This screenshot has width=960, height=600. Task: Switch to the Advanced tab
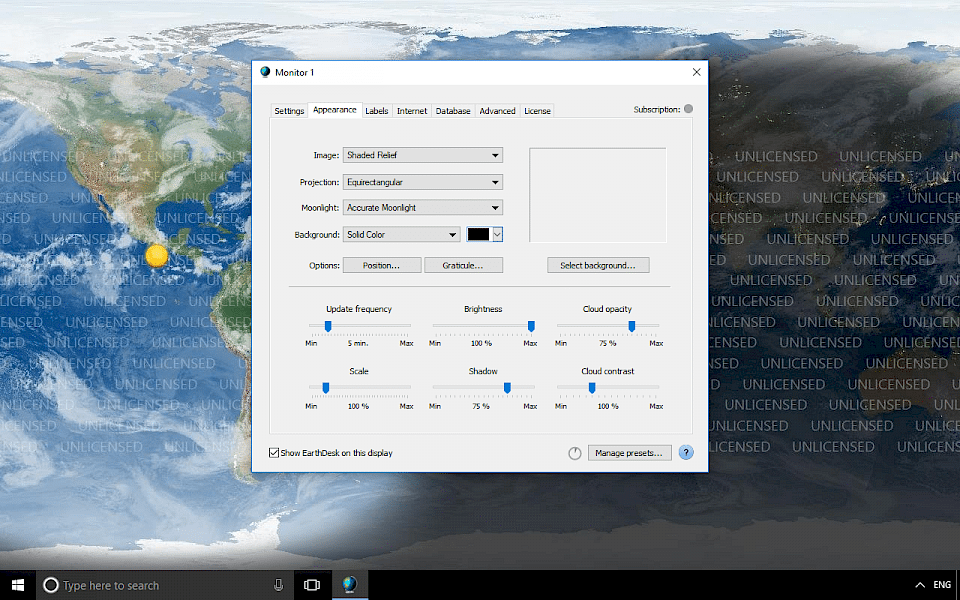click(497, 111)
